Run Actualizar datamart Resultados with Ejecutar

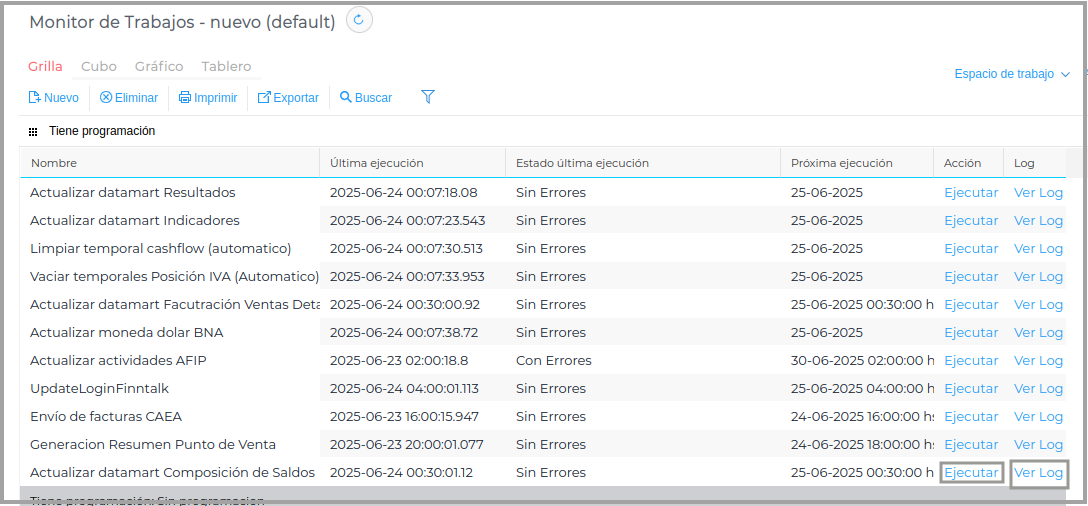tap(971, 193)
